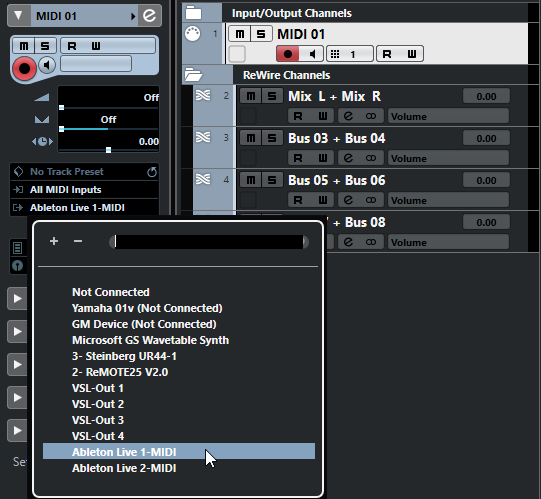541x499 pixels.
Task: Click the edit channel icon for Mix L + Mix R
Action: click(348, 116)
